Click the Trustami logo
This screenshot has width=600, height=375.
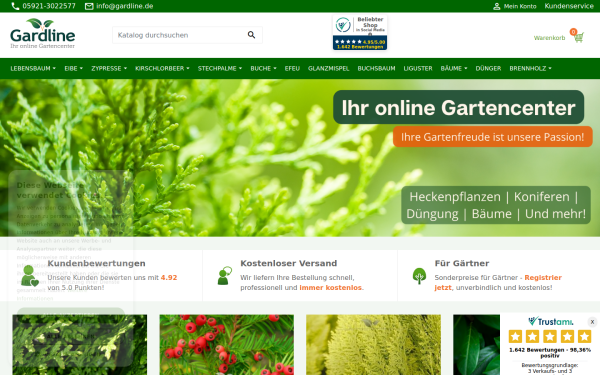[x=550, y=321]
